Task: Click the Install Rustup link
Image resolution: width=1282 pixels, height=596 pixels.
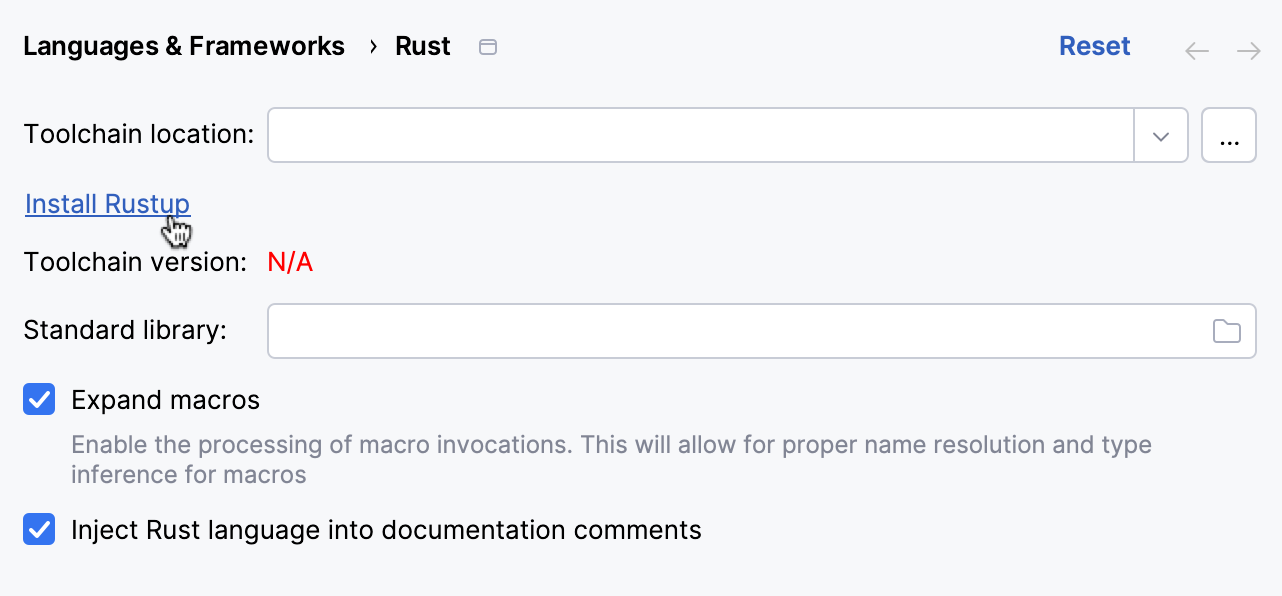Action: pos(107,203)
